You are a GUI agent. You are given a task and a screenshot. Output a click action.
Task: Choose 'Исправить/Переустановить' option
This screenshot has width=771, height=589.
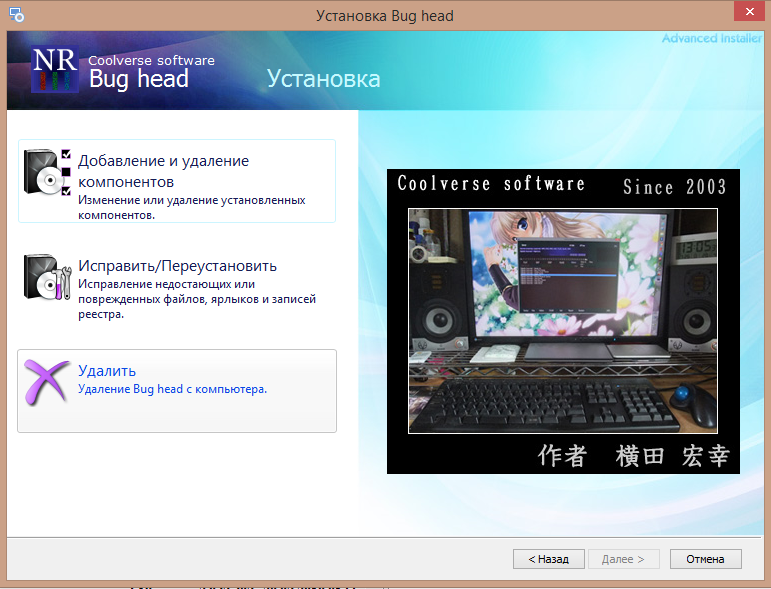pos(177,286)
